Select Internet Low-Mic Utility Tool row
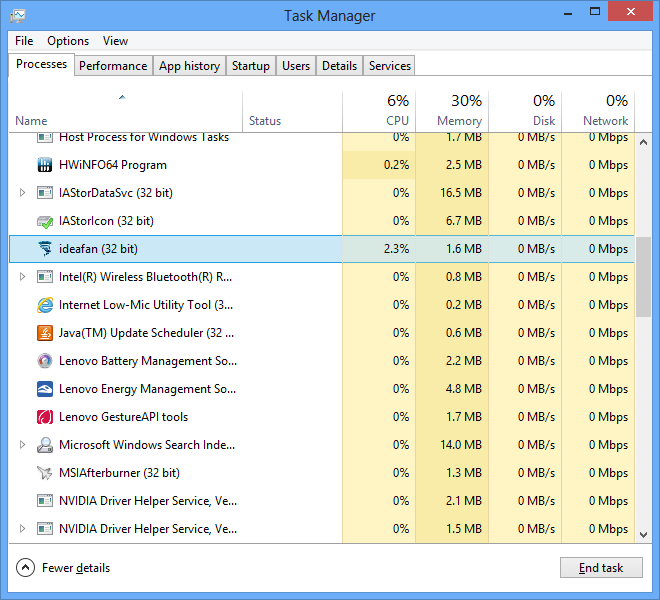 click(x=322, y=305)
